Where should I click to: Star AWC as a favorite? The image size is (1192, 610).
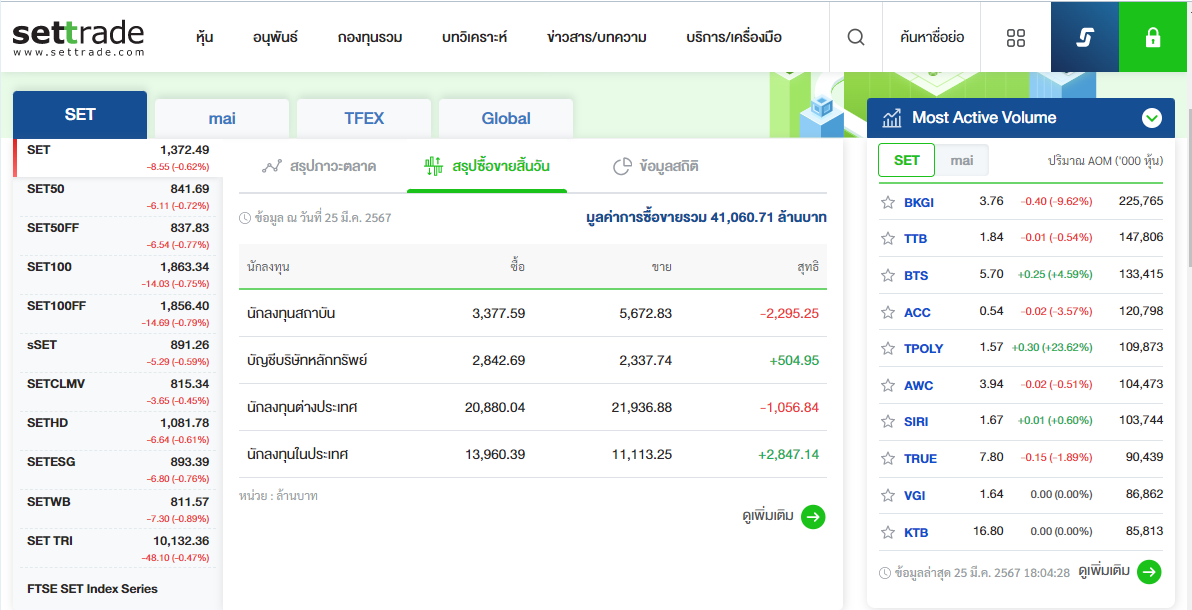[887, 385]
